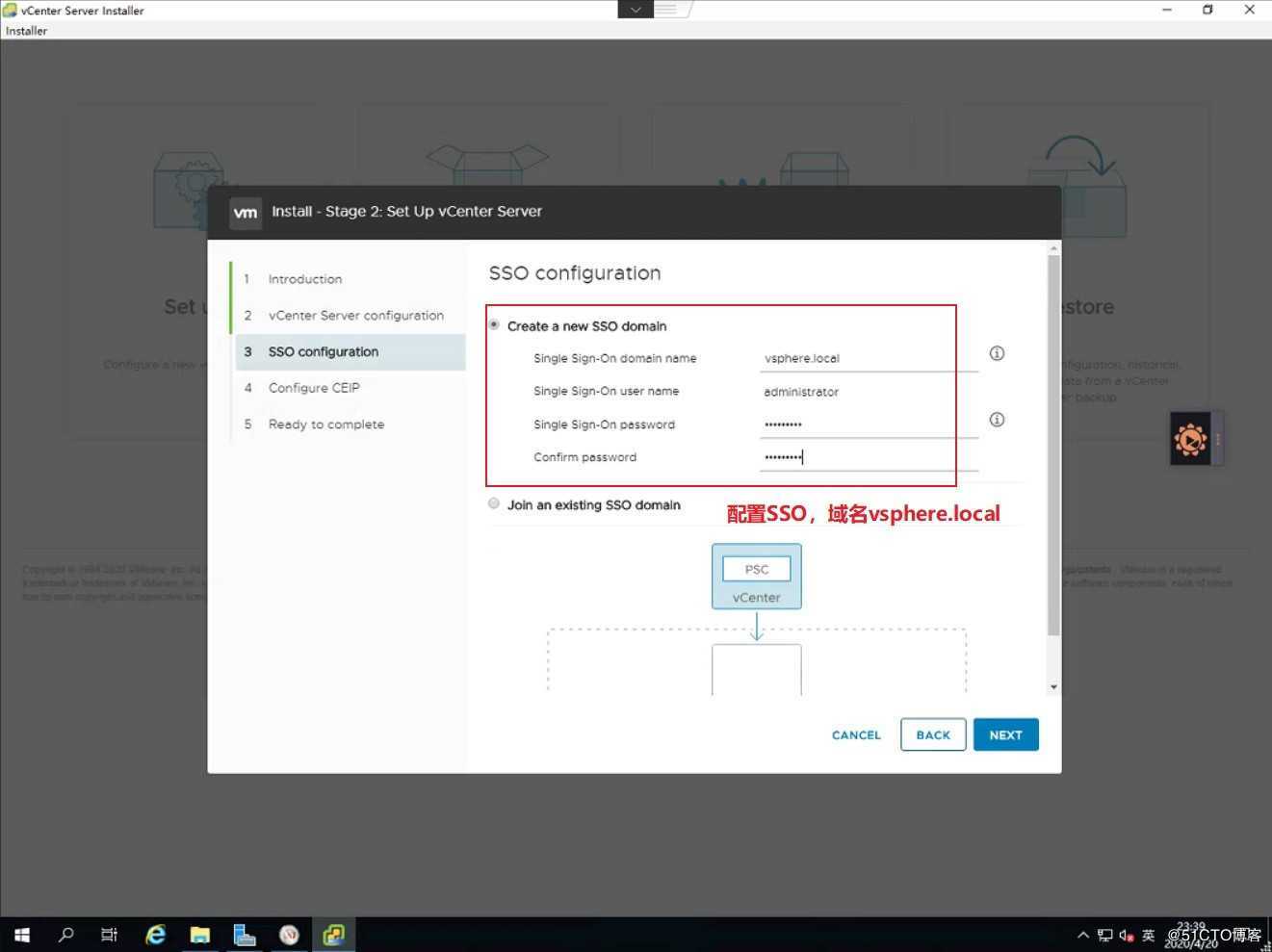1272x952 pixels.
Task: Click the round white taskbar app icon
Action: pos(289,935)
